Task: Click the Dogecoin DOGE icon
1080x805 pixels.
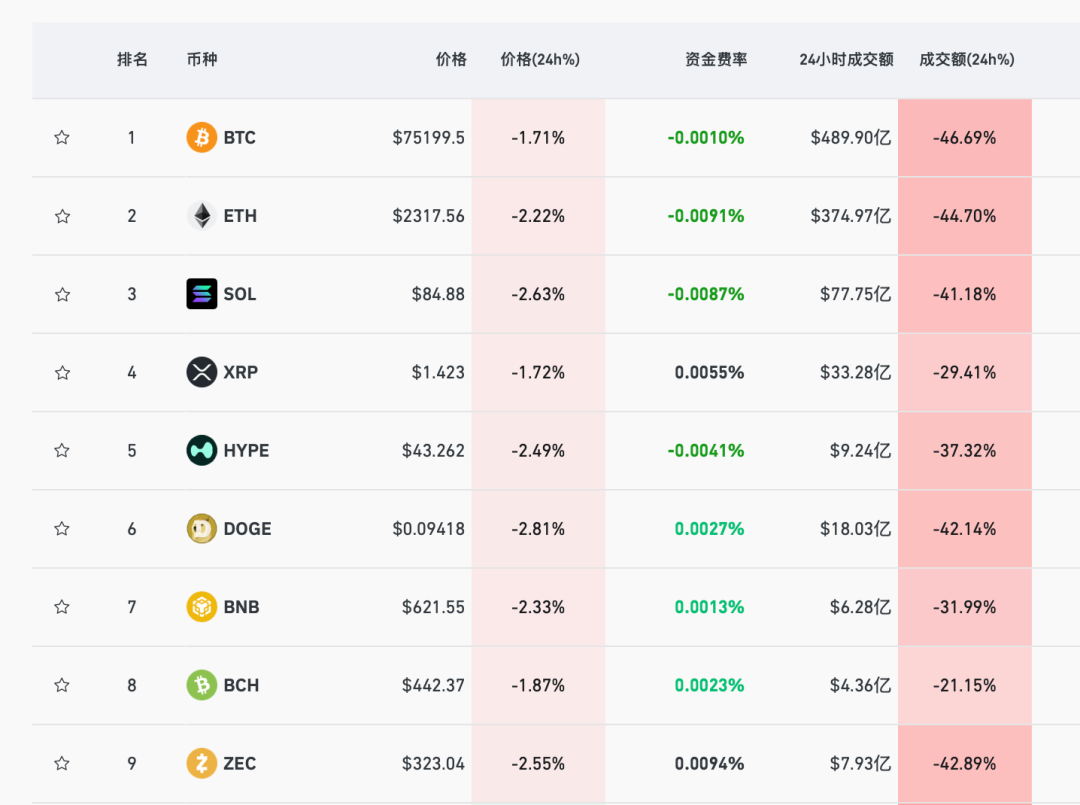Action: [x=201, y=529]
